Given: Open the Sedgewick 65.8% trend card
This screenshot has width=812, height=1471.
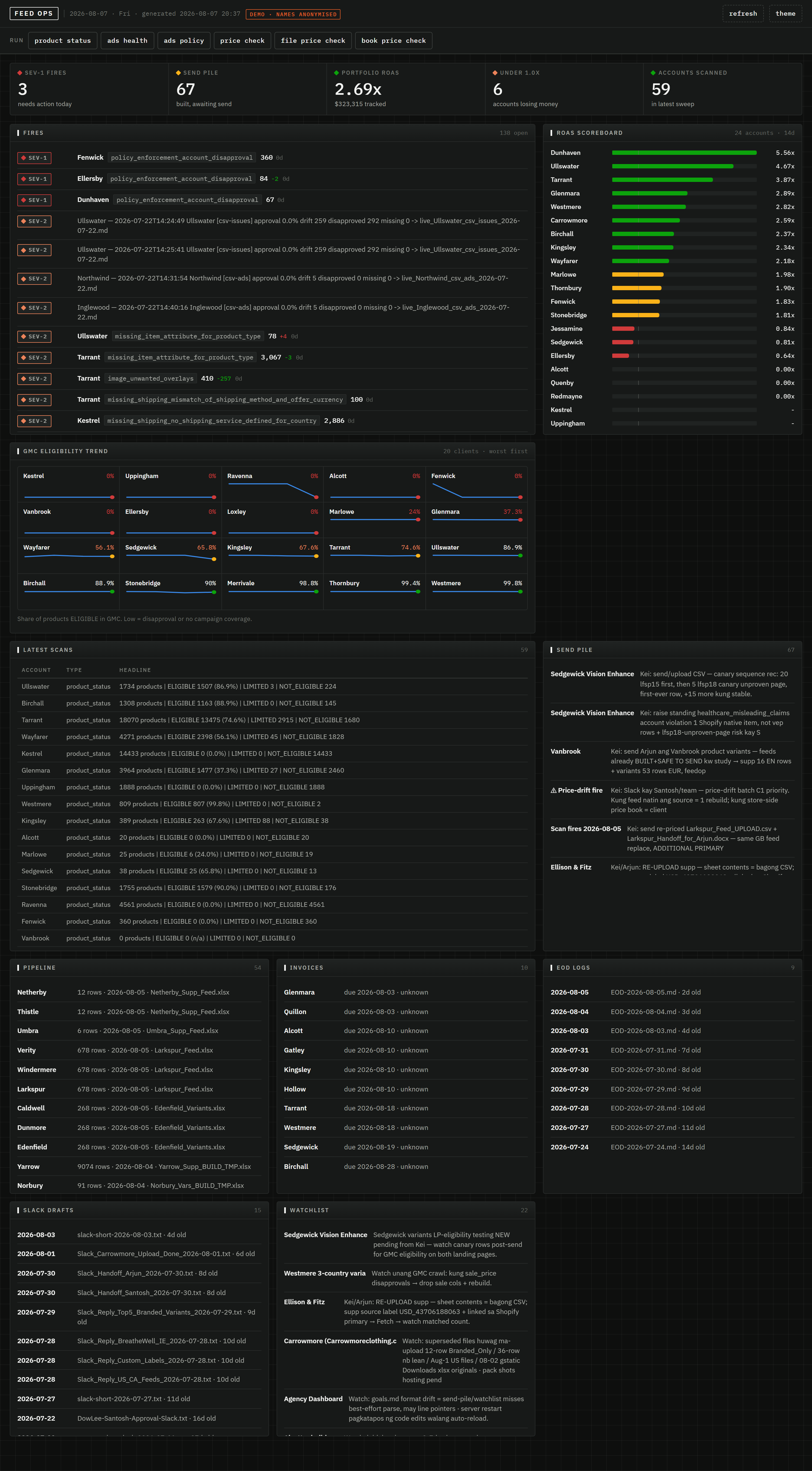Looking at the screenshot, I should tap(170, 556).
